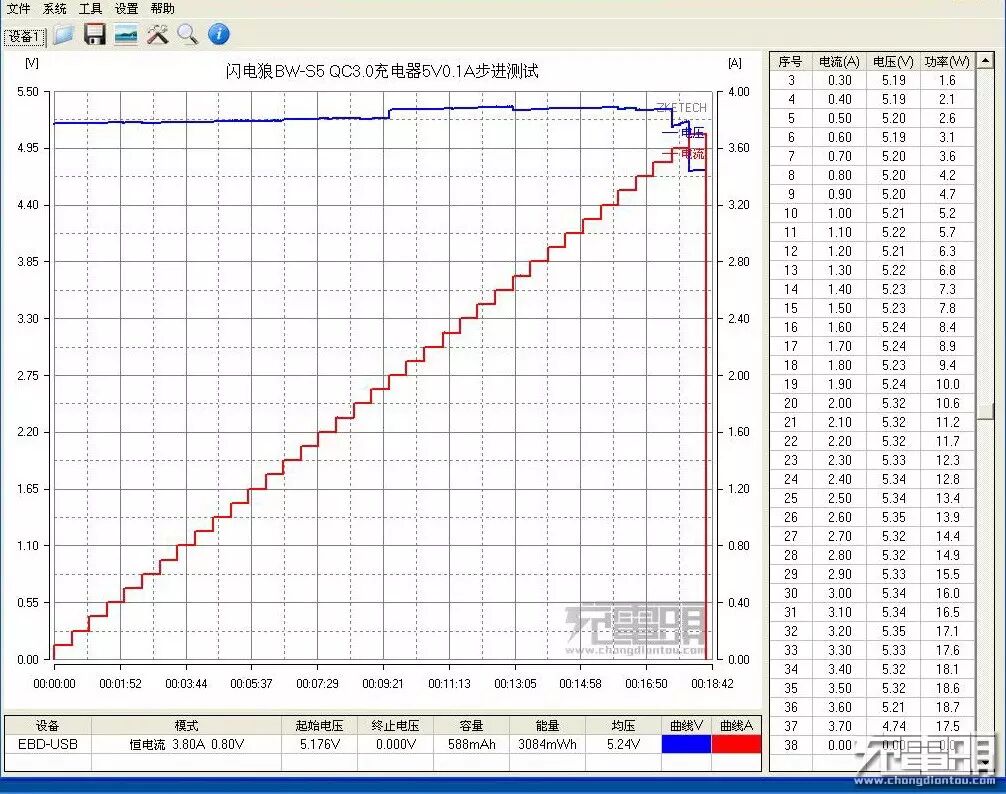Click the 0.000V end voltage value
Image resolution: width=1006 pixels, height=794 pixels.
coord(395,744)
